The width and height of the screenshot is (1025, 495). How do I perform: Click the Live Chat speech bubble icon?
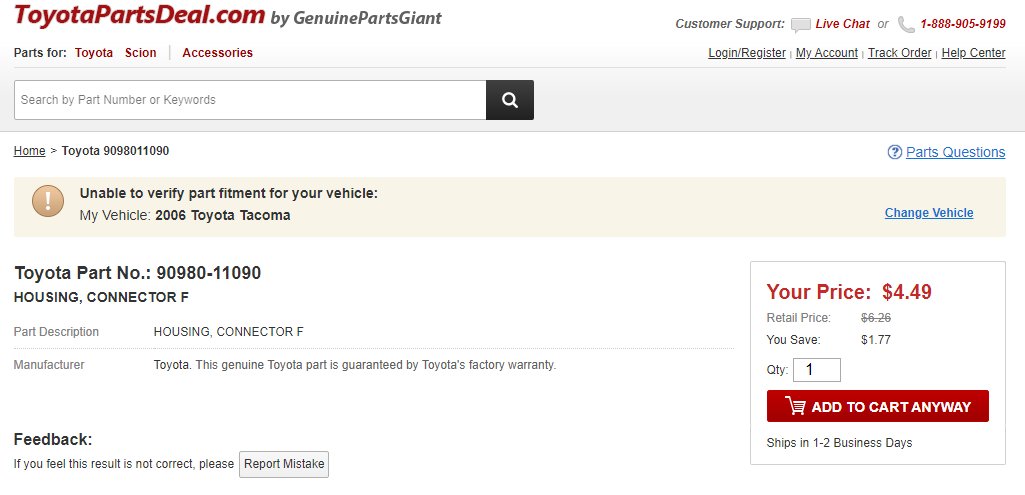tap(800, 25)
